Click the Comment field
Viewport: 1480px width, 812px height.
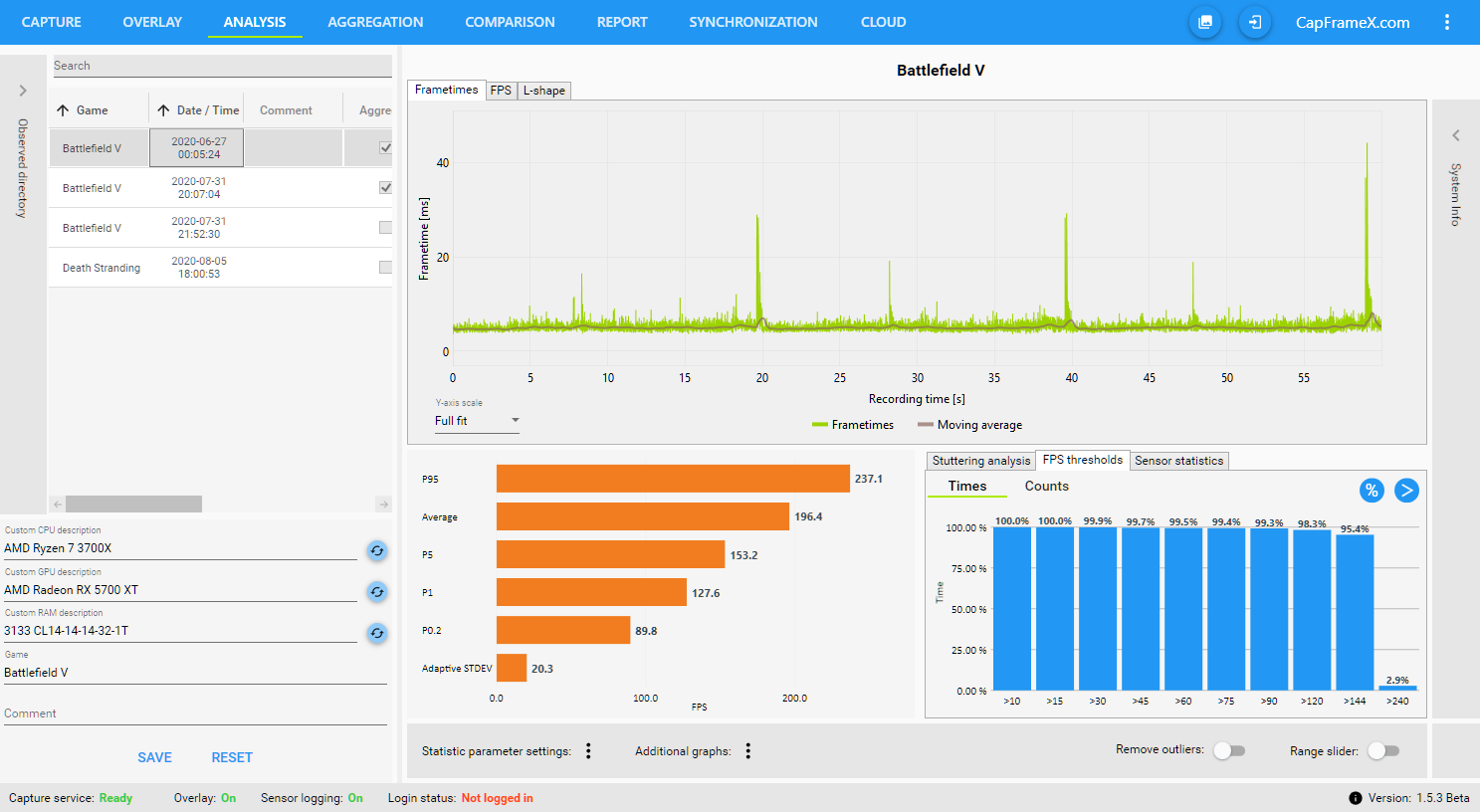(195, 713)
